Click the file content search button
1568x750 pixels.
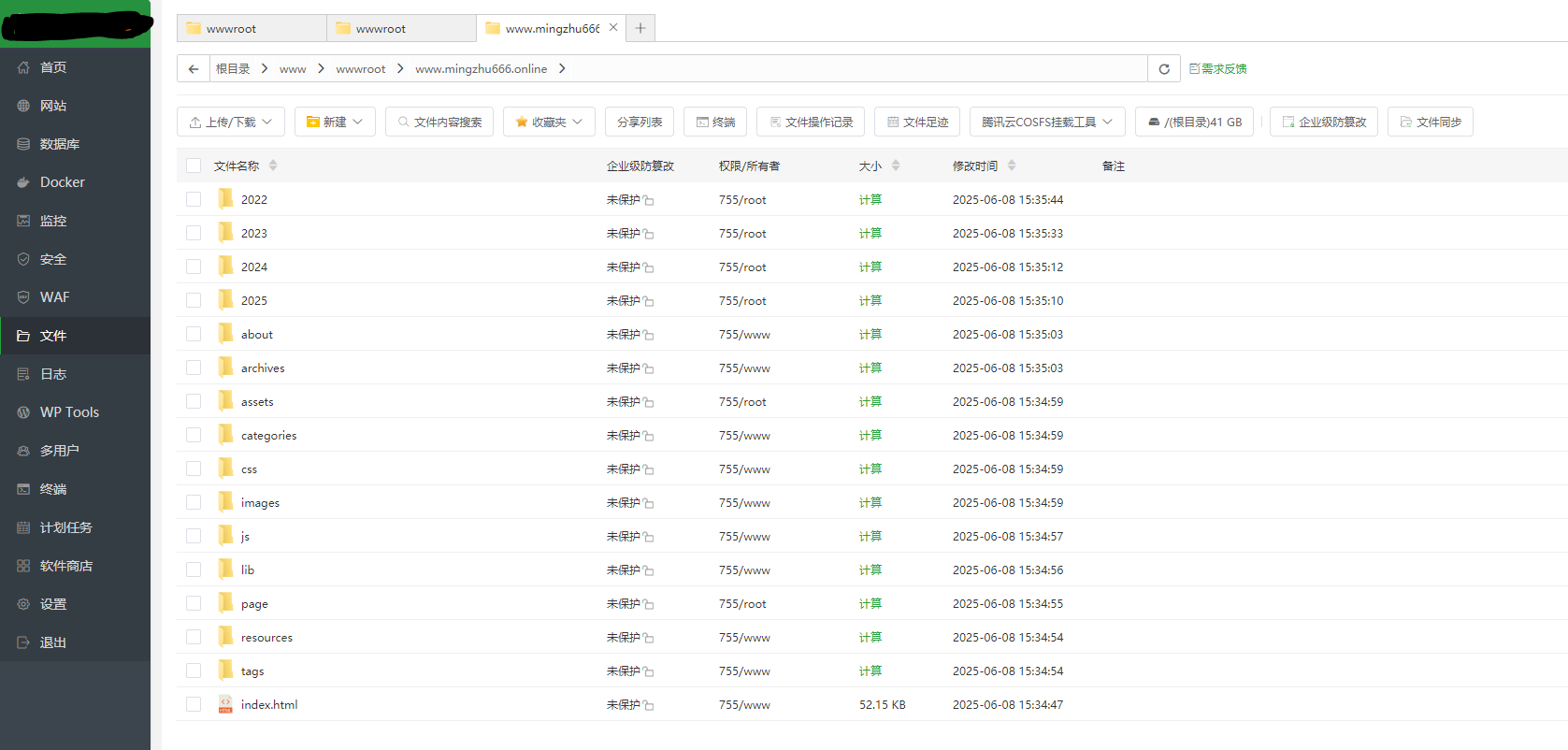(439, 122)
